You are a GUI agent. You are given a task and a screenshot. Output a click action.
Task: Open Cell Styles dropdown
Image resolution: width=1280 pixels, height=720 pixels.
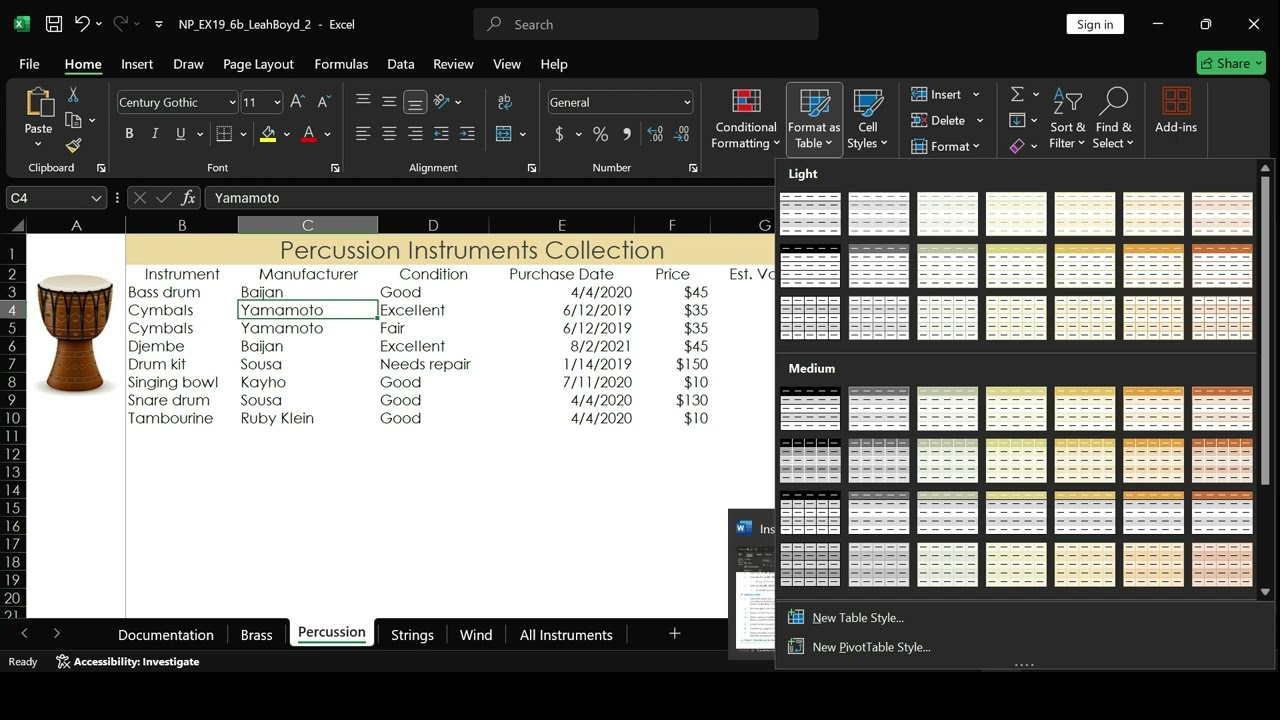point(867,118)
